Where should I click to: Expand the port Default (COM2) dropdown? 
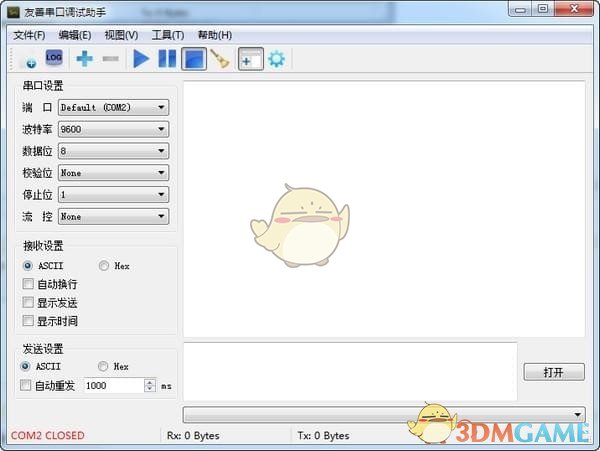113,107
